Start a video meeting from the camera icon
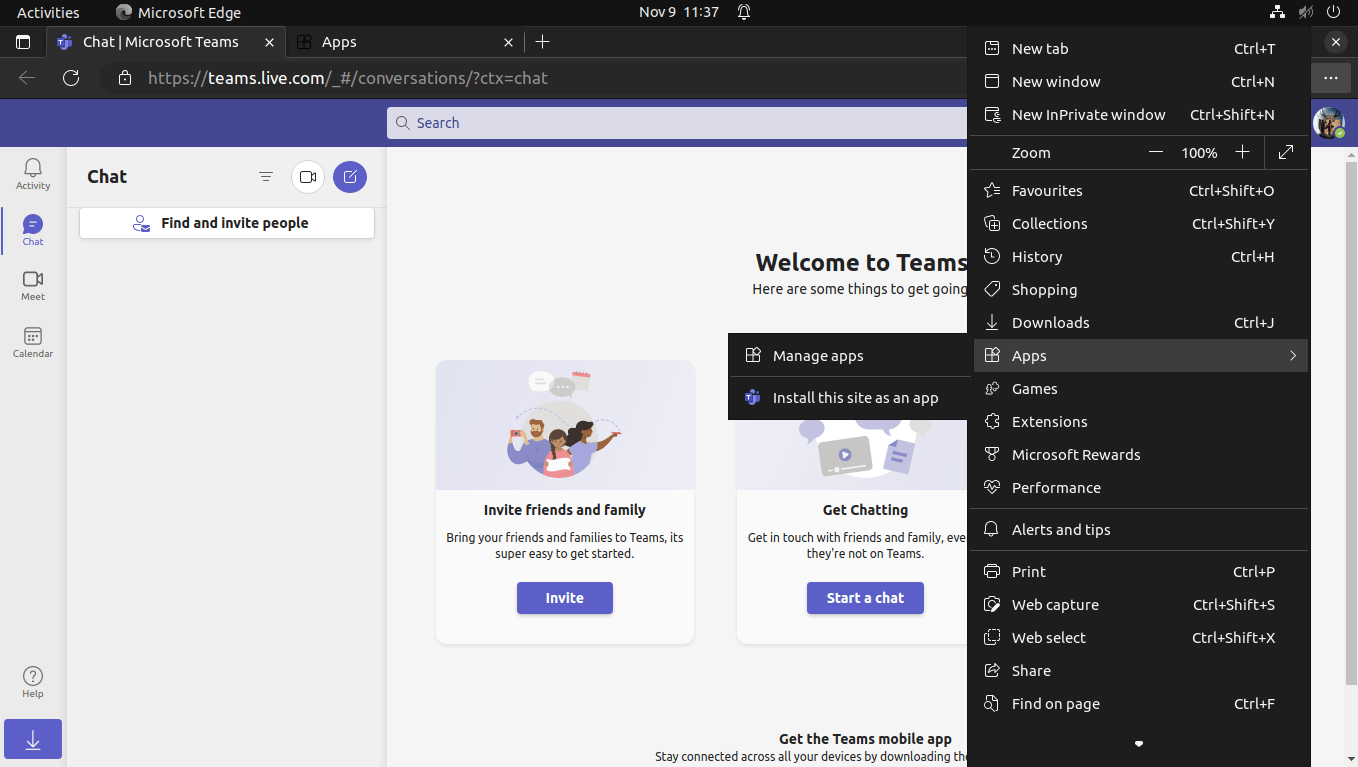The image size is (1358, 767). click(x=307, y=177)
